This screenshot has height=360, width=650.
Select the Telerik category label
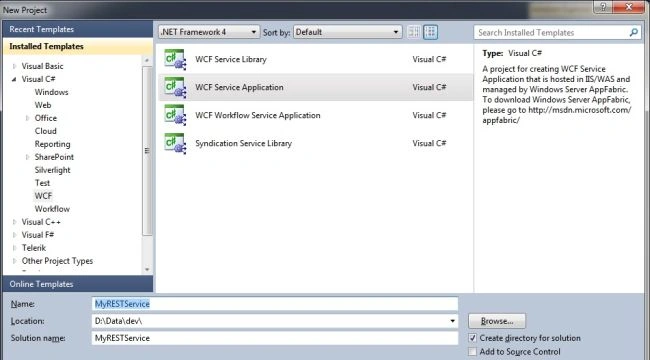click(34, 248)
